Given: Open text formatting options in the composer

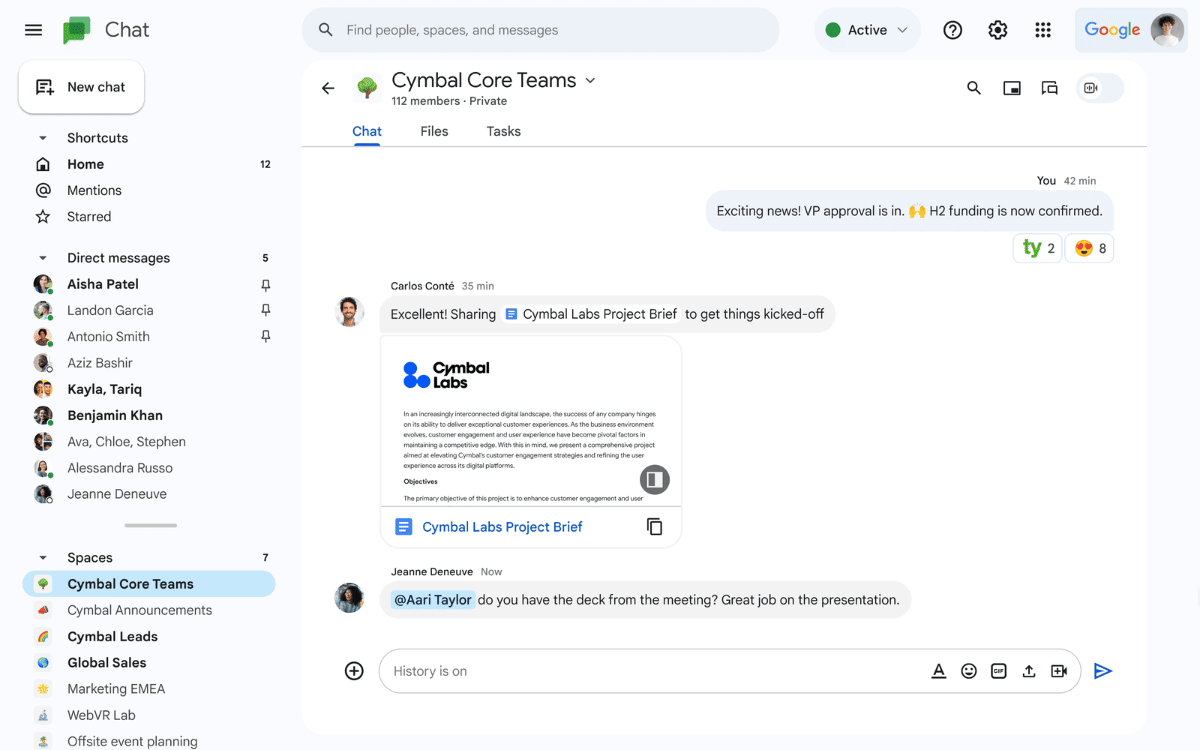Looking at the screenshot, I should click(x=938, y=671).
